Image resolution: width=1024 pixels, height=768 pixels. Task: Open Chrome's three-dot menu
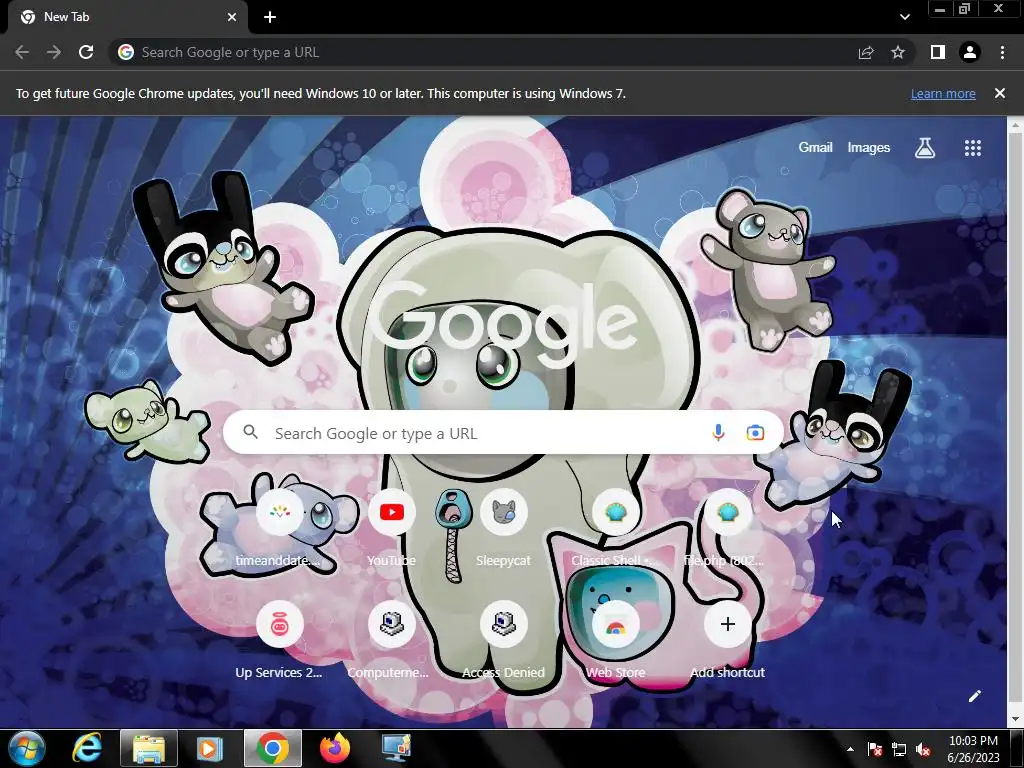click(x=1002, y=52)
